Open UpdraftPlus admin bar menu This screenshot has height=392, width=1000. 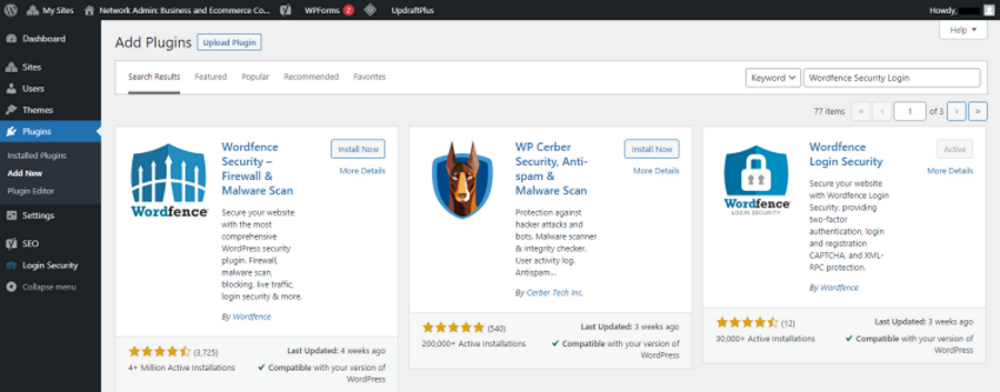click(x=412, y=10)
